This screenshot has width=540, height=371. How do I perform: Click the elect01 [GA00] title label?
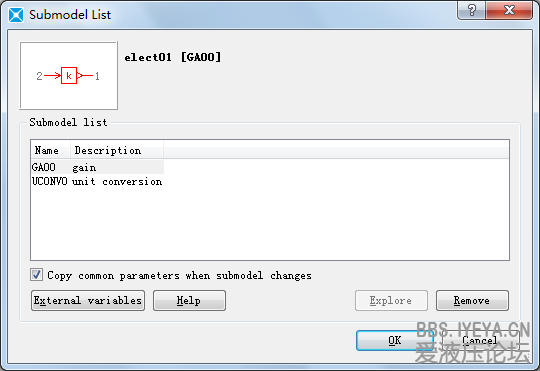(173, 57)
